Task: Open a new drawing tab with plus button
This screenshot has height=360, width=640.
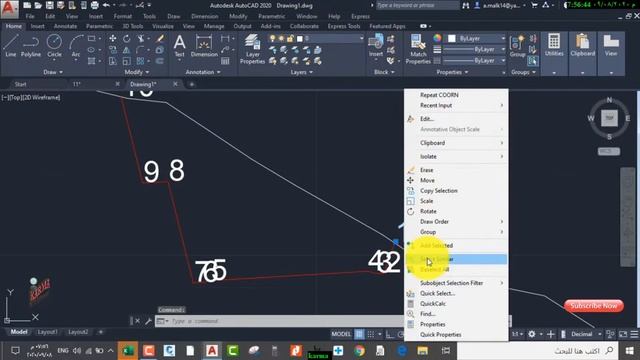Action: click(191, 84)
